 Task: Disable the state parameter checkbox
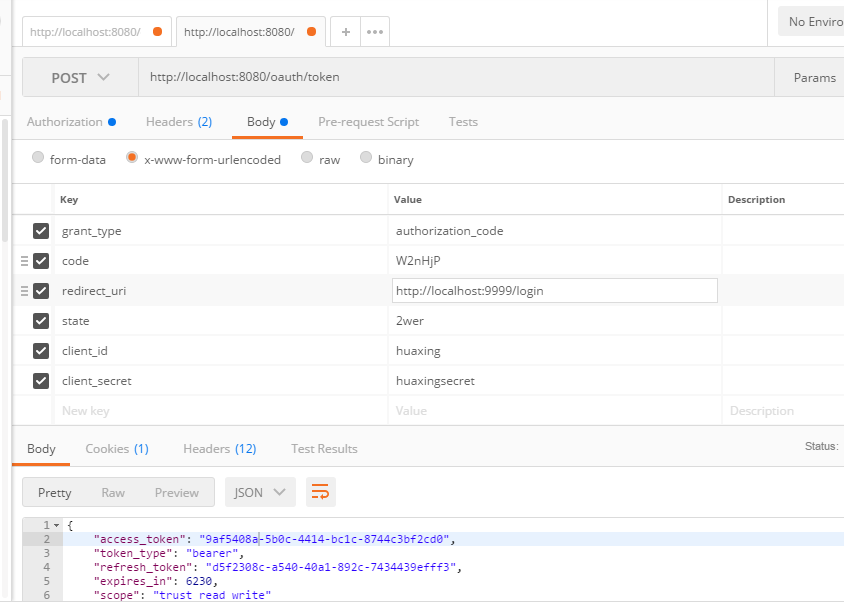click(x=41, y=321)
